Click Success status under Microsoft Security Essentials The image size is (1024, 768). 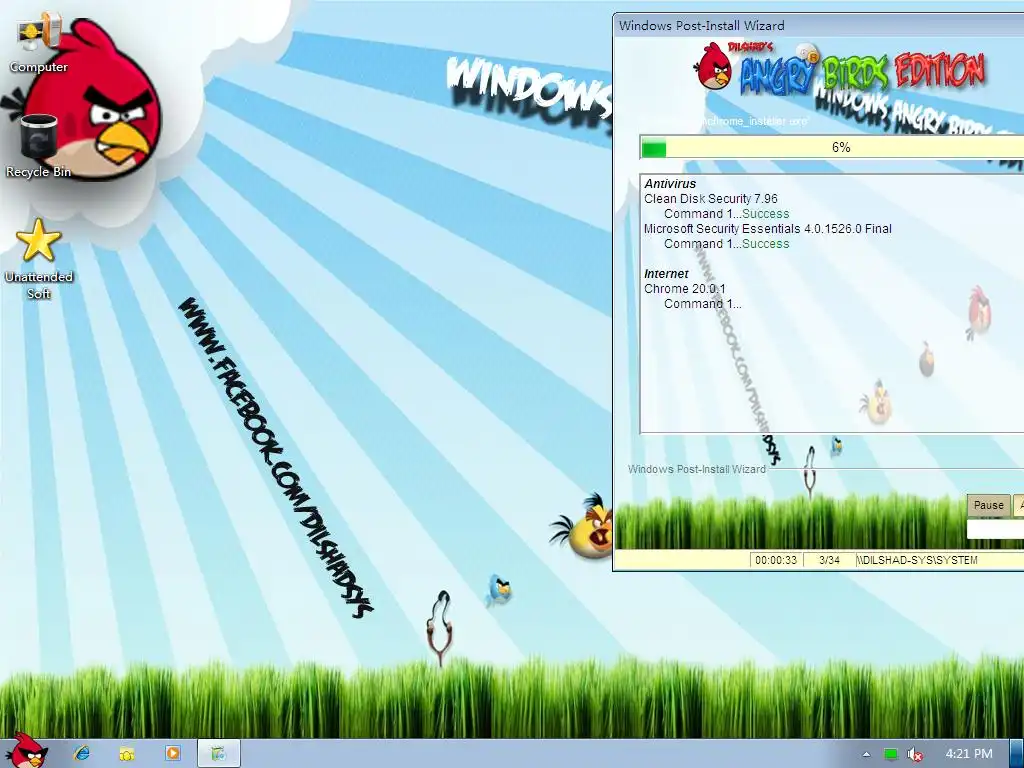point(765,244)
